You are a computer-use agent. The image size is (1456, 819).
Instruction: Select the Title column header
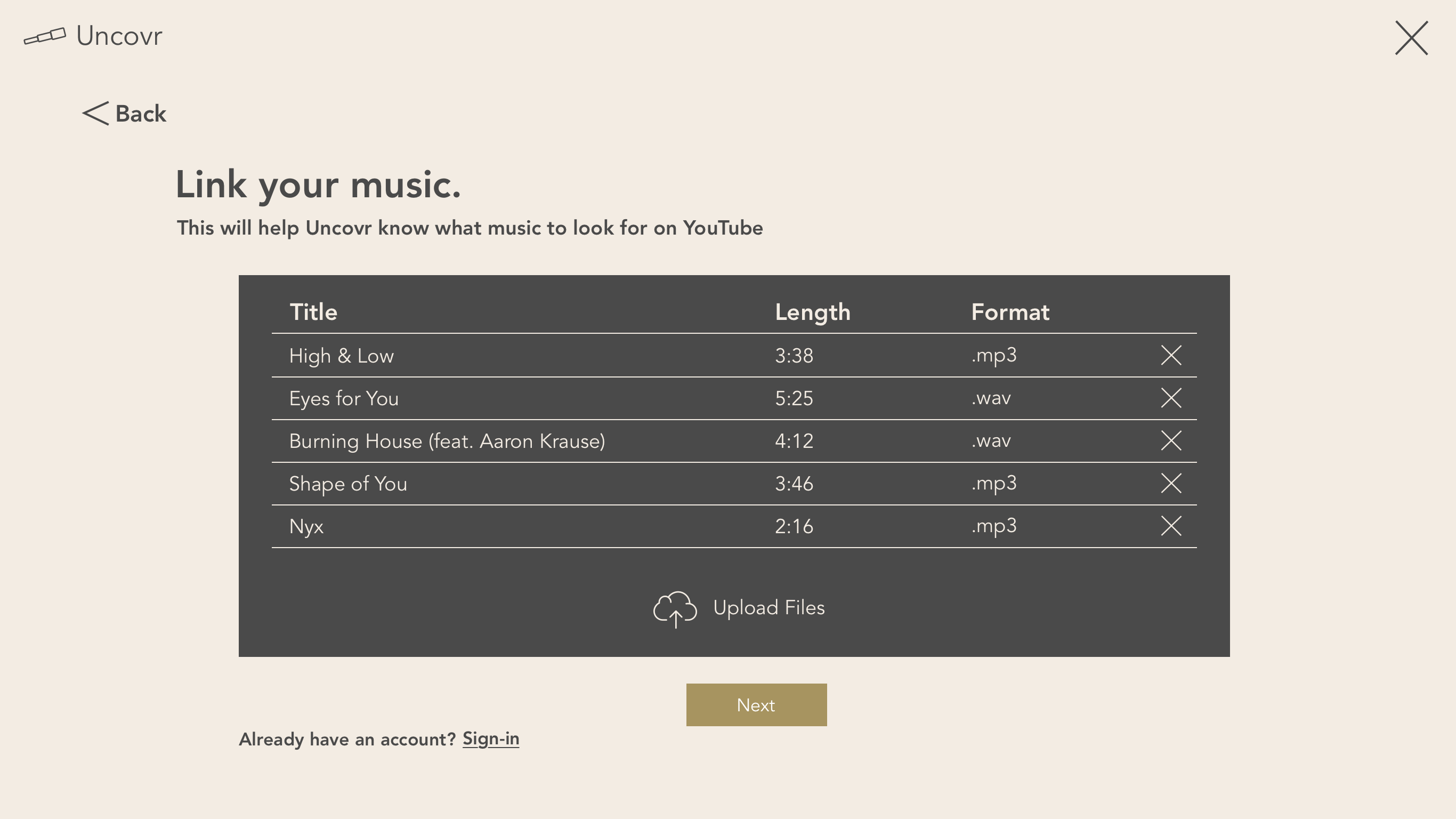[x=313, y=312]
